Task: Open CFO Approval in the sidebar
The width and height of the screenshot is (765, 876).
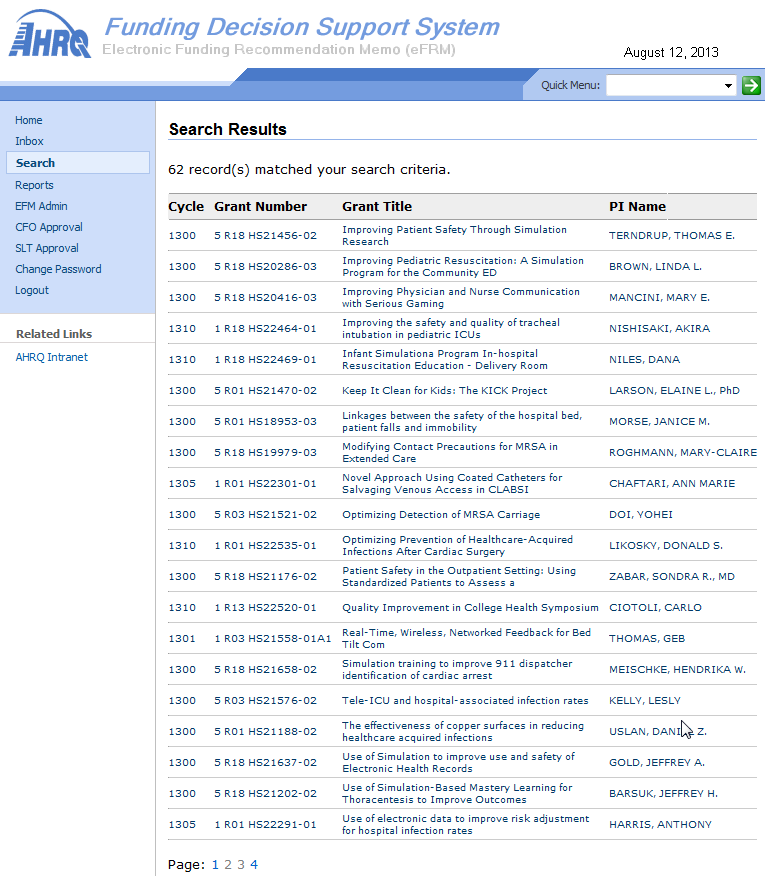Action: [x=49, y=227]
